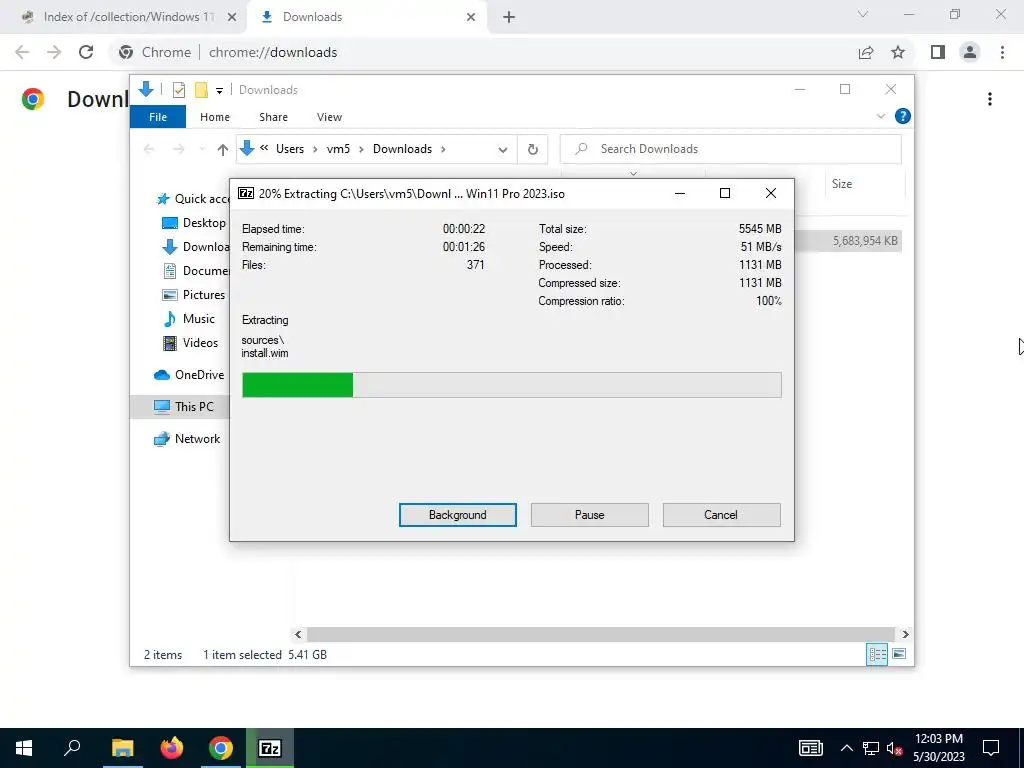
Task: Close the Downloads Chrome tab
Action: [471, 17]
